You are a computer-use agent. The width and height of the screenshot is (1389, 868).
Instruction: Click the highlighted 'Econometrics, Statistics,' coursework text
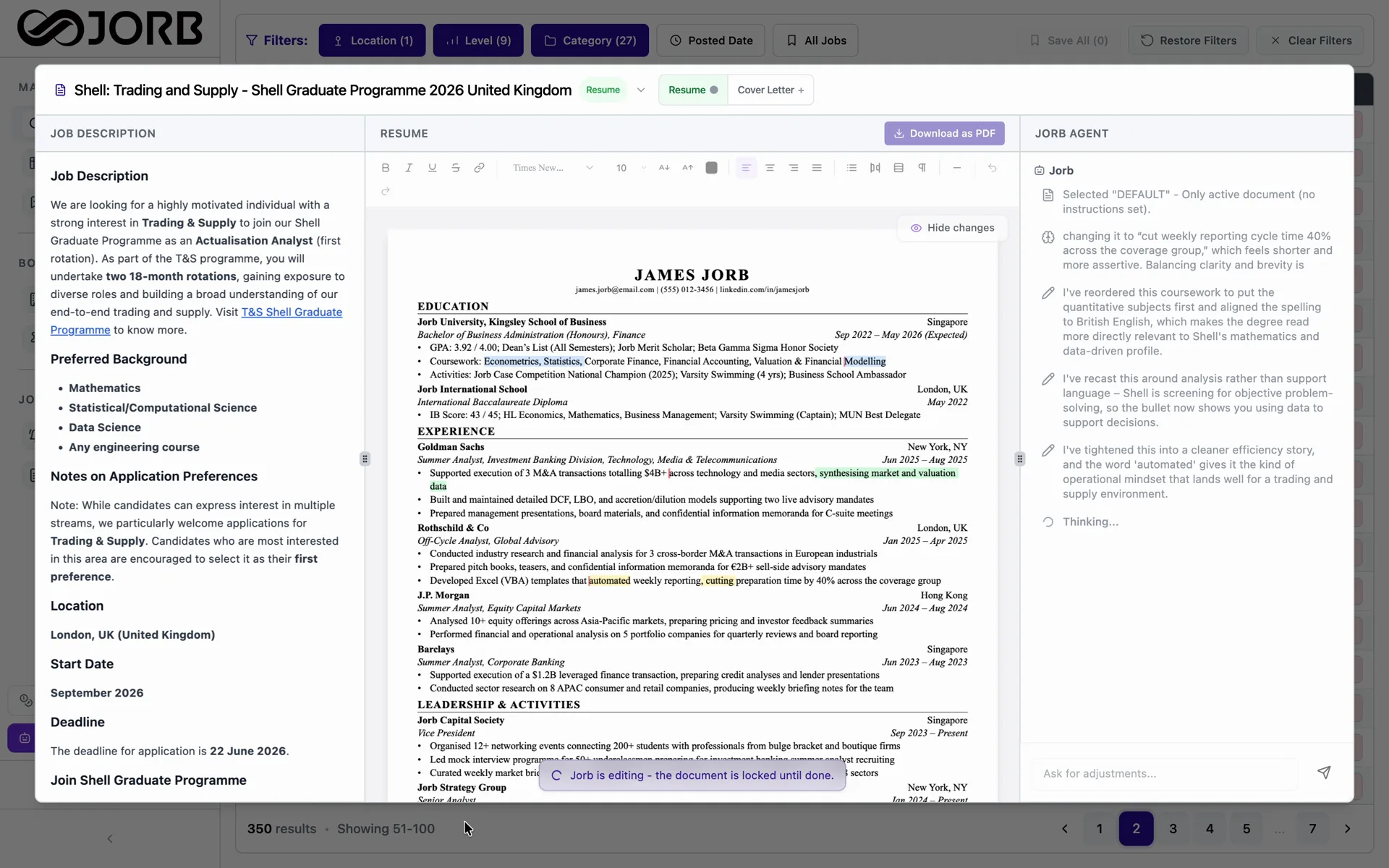(x=532, y=362)
